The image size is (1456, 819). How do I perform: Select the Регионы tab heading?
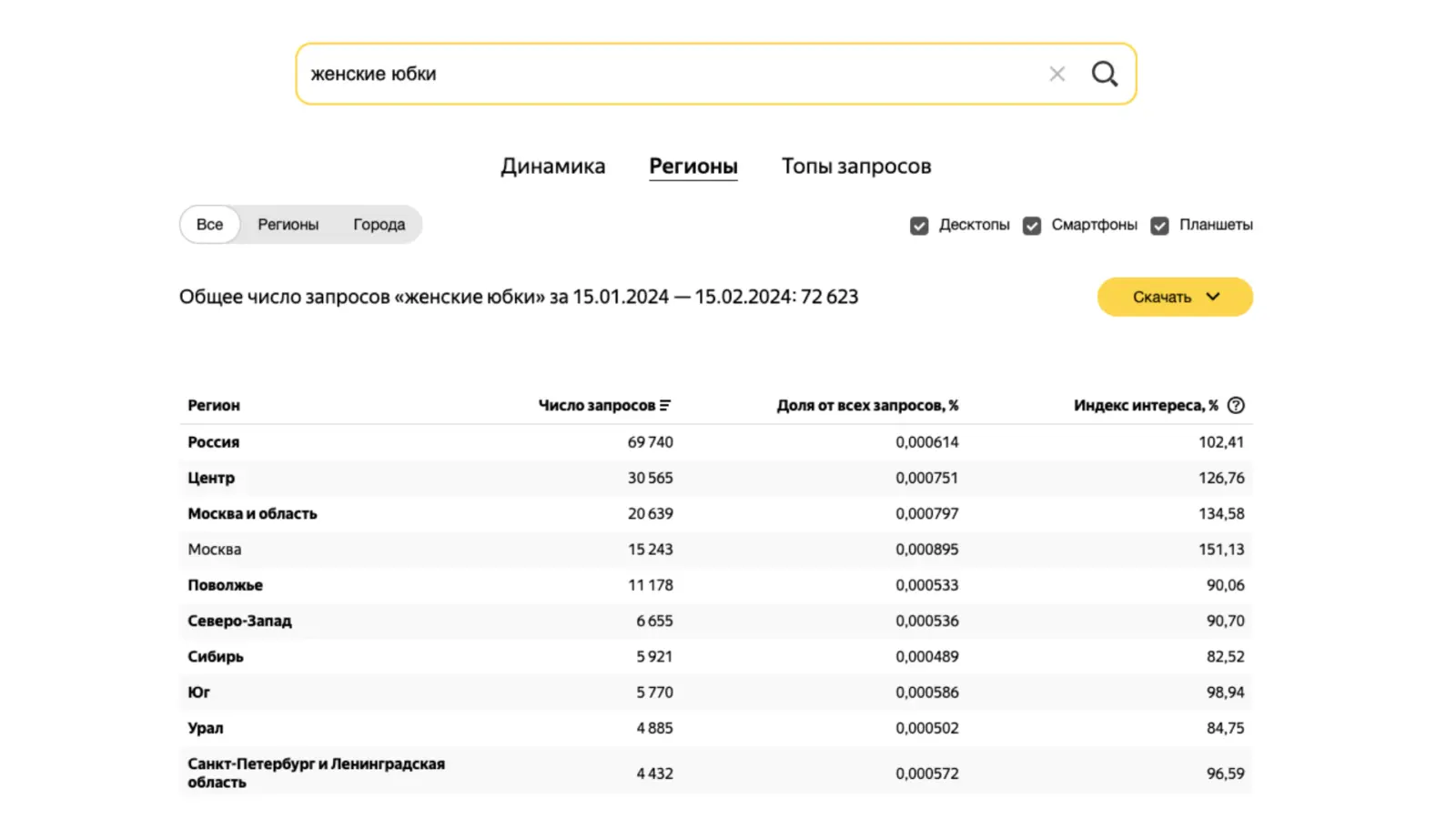click(693, 167)
